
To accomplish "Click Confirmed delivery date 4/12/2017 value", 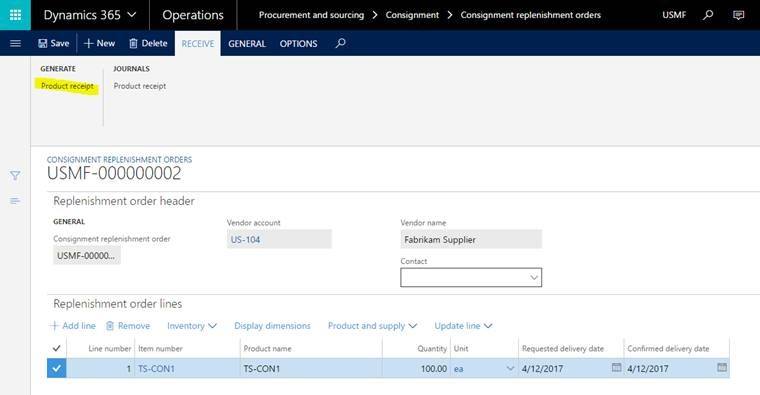I will point(648,369).
